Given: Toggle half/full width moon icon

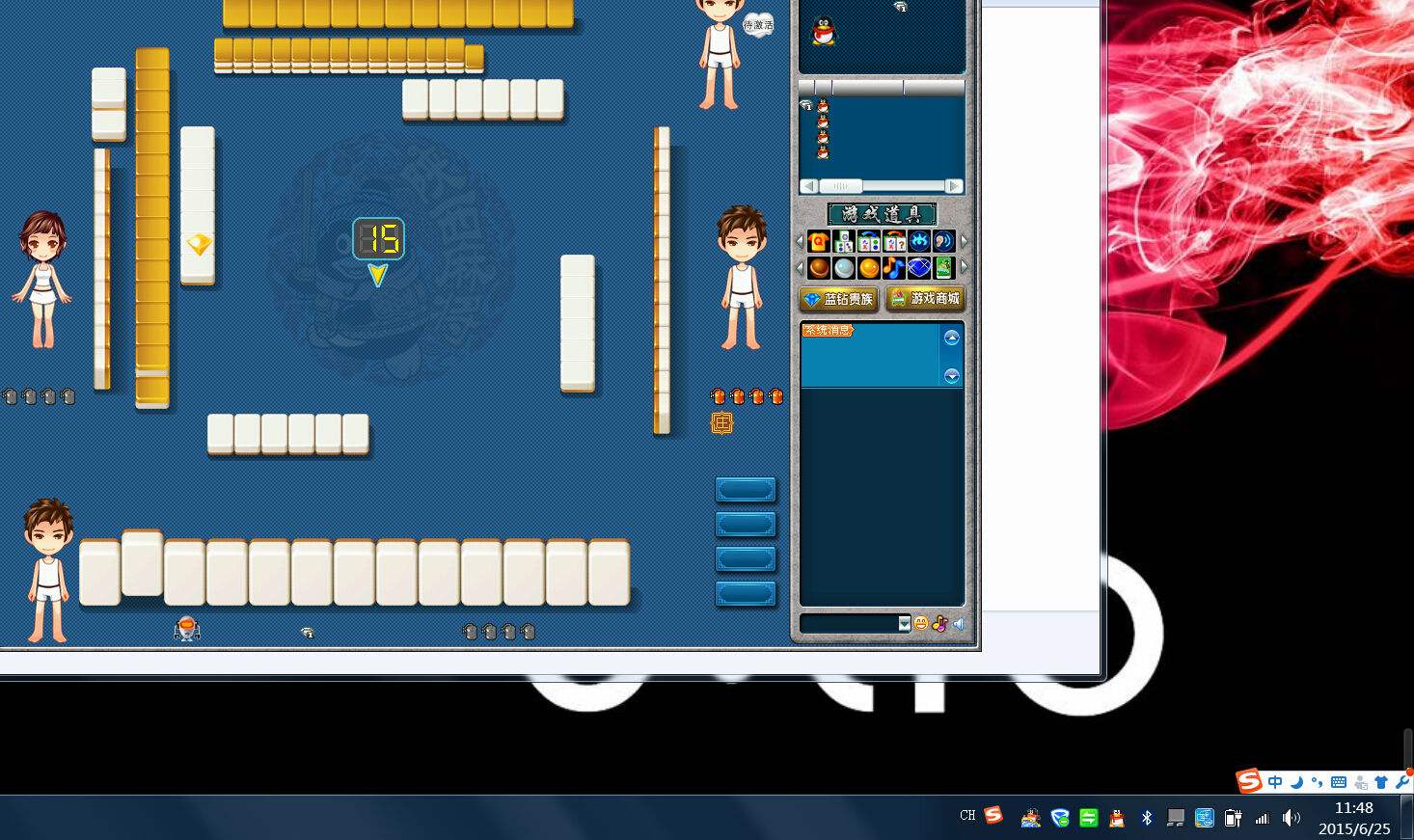Looking at the screenshot, I should coord(1297,782).
